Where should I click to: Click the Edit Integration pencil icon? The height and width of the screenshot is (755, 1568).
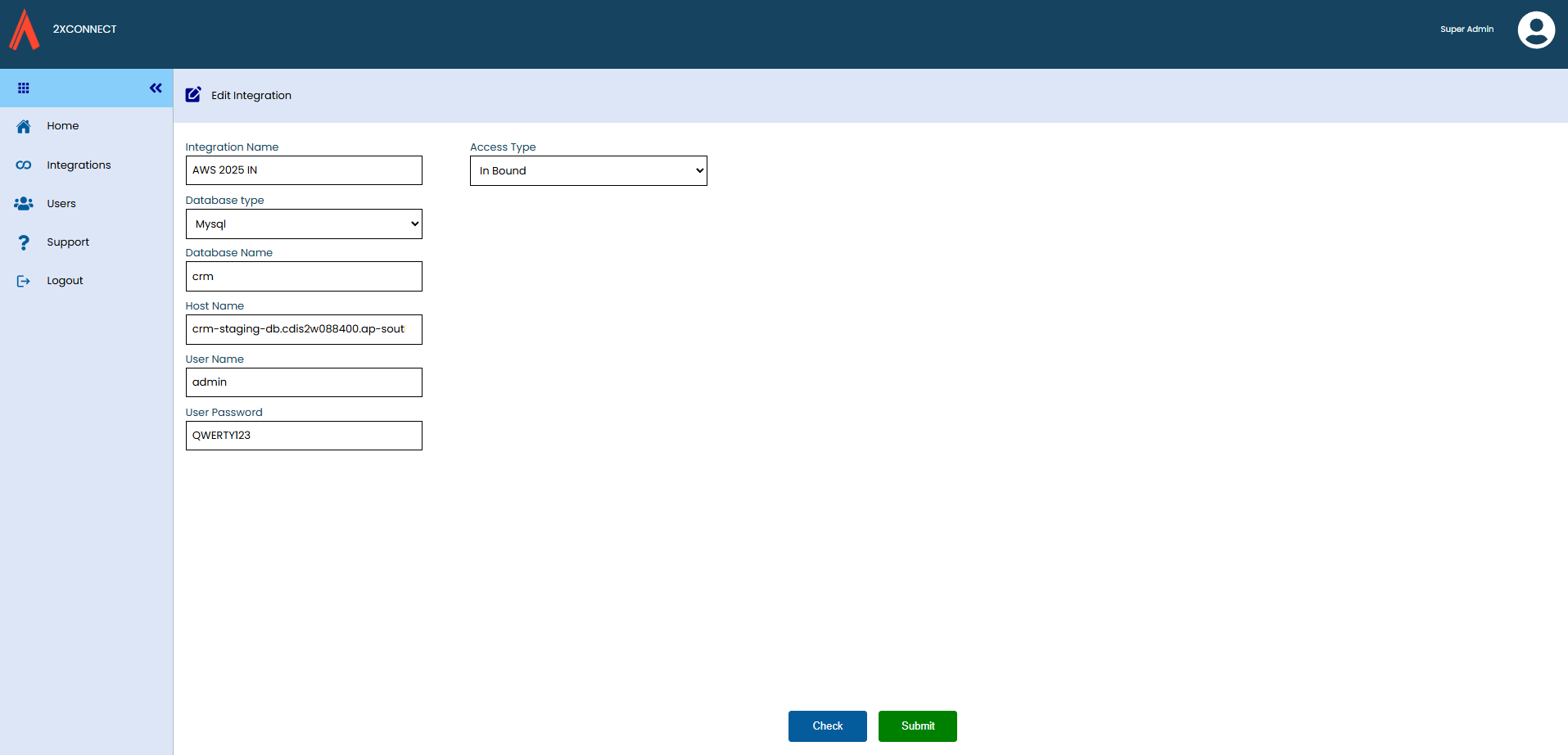point(193,95)
